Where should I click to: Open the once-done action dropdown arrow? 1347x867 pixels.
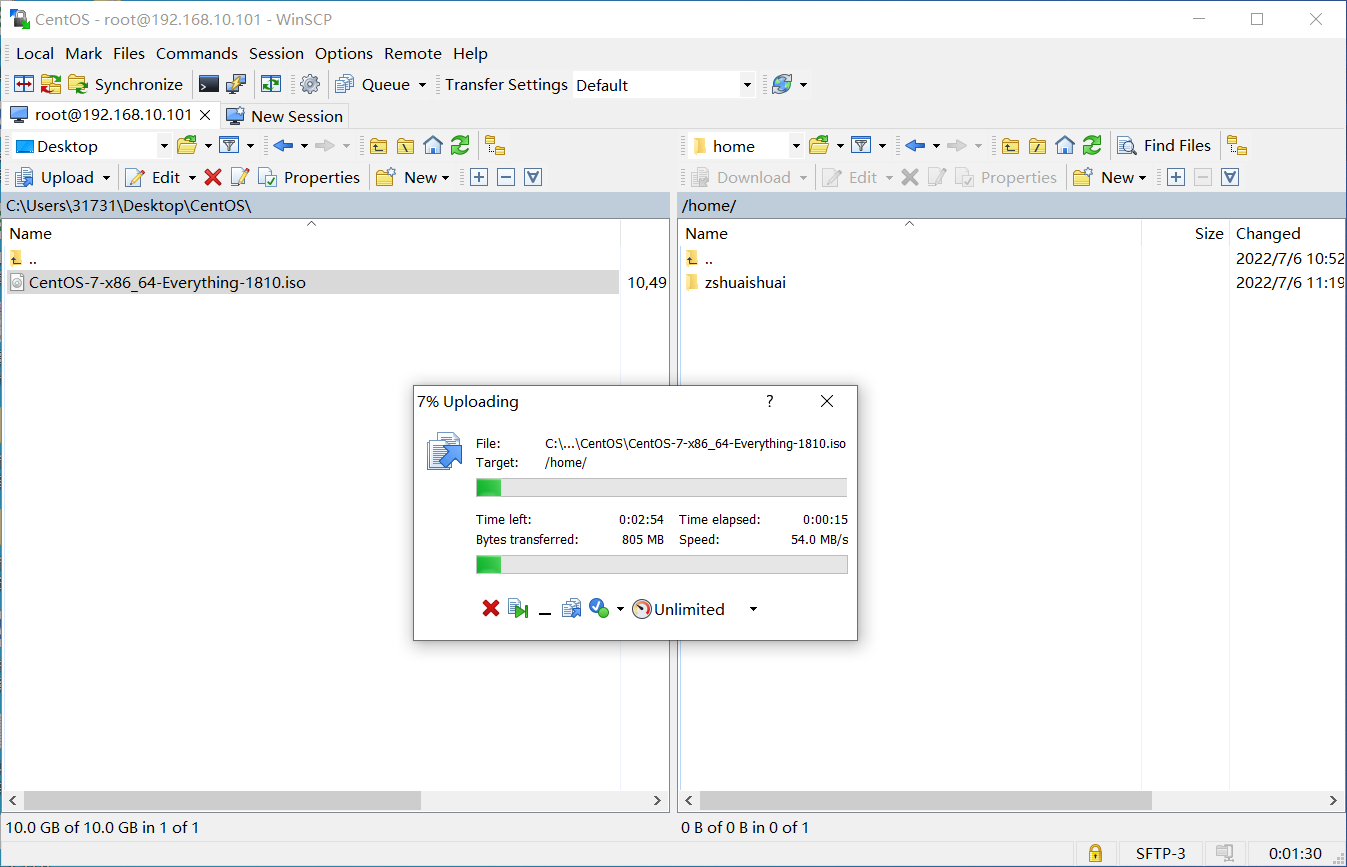[620, 609]
